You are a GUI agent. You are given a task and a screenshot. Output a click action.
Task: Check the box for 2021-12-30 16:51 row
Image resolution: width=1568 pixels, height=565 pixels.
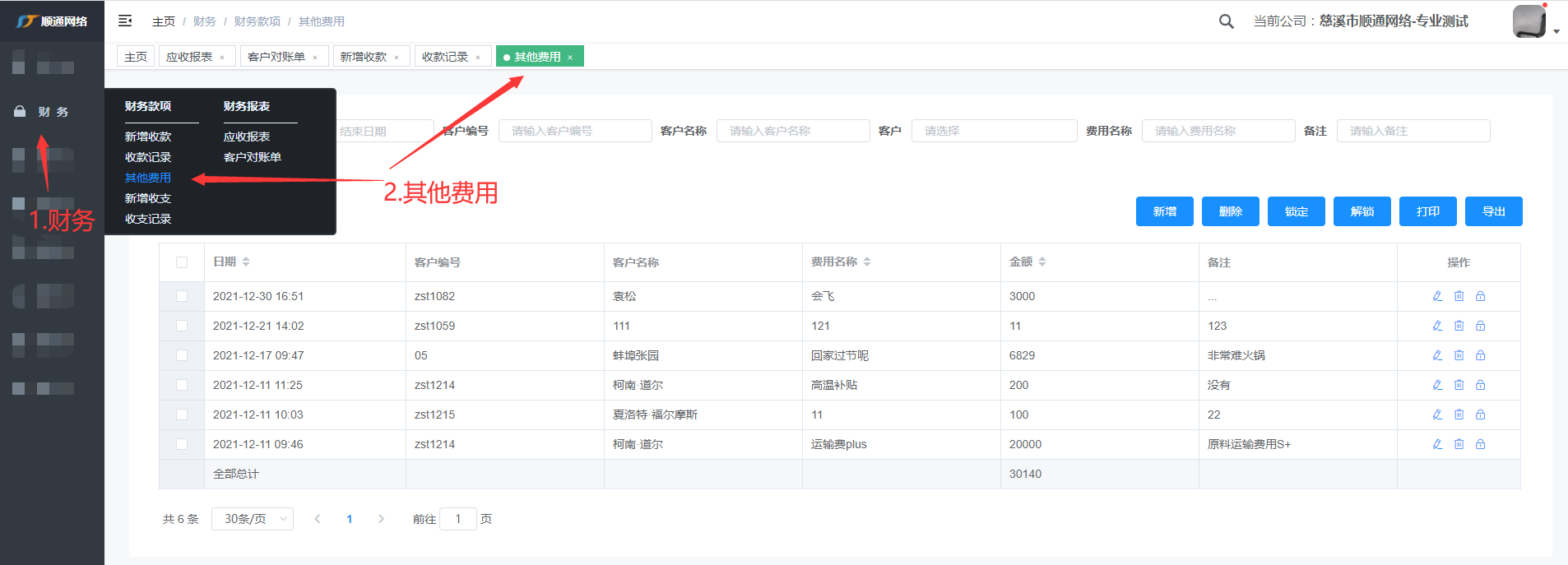(182, 296)
